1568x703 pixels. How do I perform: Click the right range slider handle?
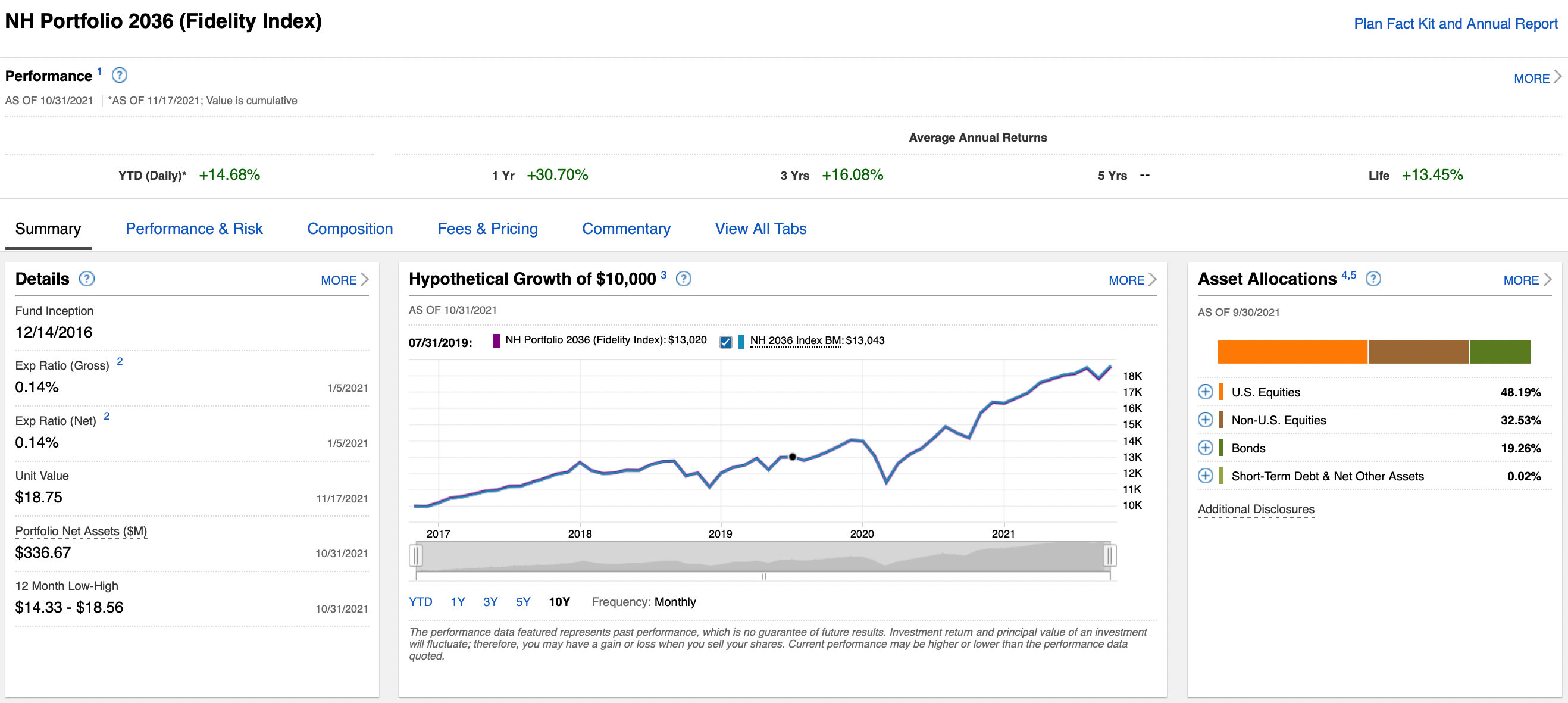pos(1109,555)
